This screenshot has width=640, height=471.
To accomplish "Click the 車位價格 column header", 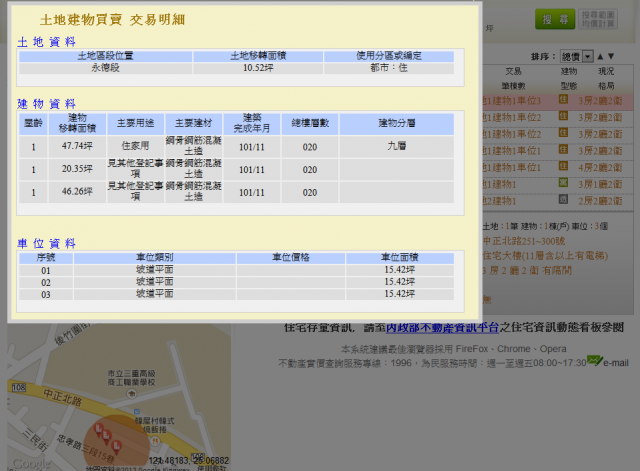I will click(x=291, y=258).
